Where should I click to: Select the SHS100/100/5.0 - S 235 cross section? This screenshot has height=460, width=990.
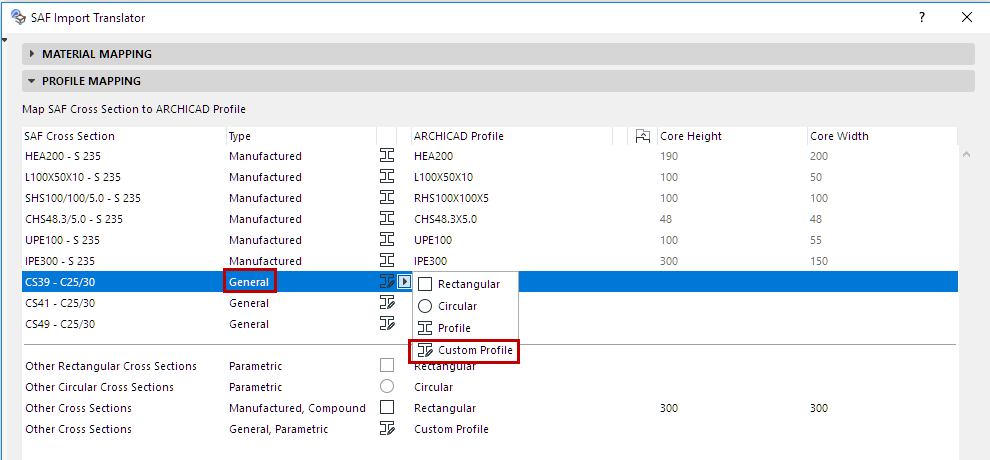pos(83,198)
